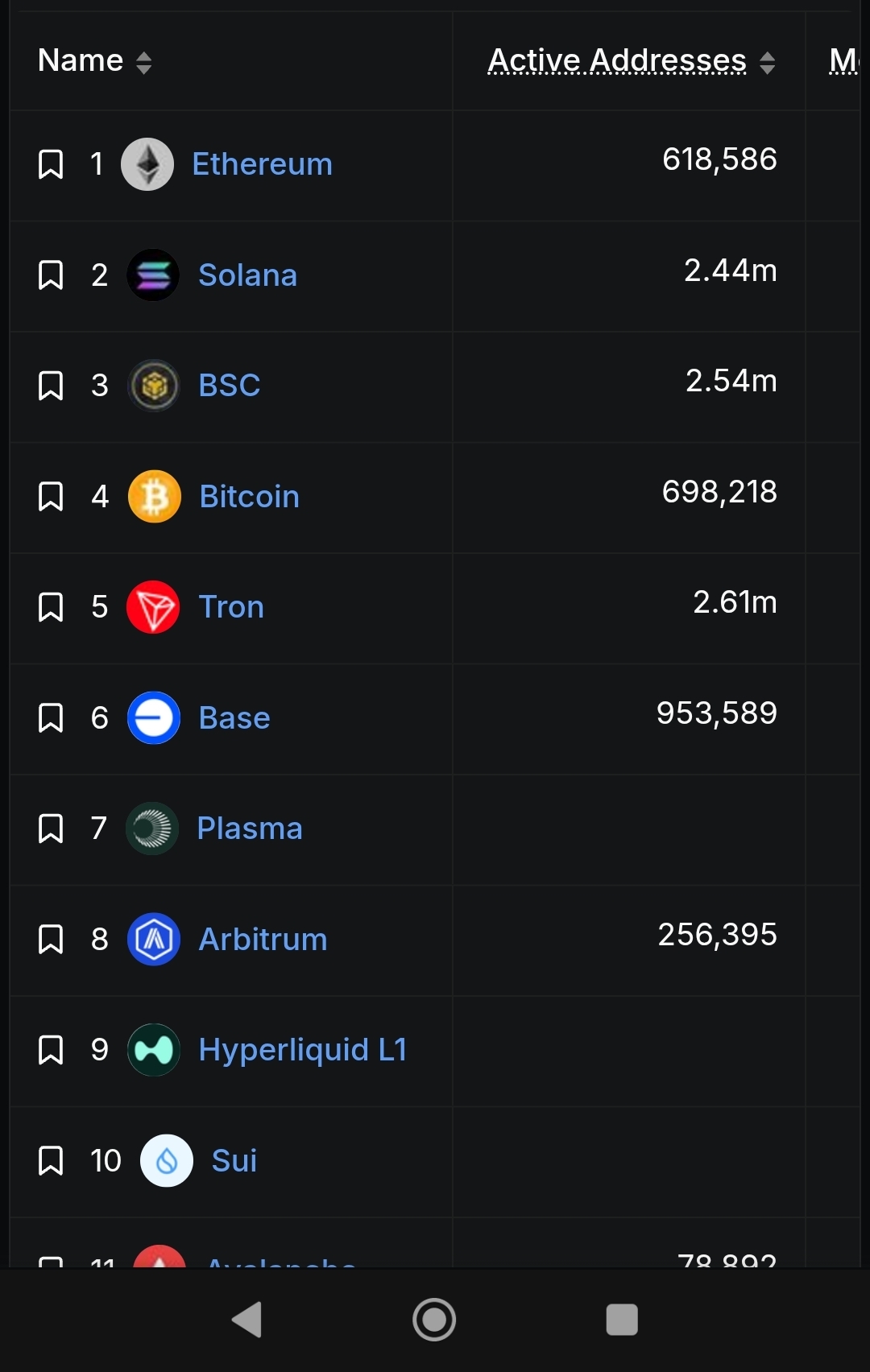Toggle the bookmark for Bitcoin
Viewport: 870px width, 1372px height.
click(x=51, y=497)
